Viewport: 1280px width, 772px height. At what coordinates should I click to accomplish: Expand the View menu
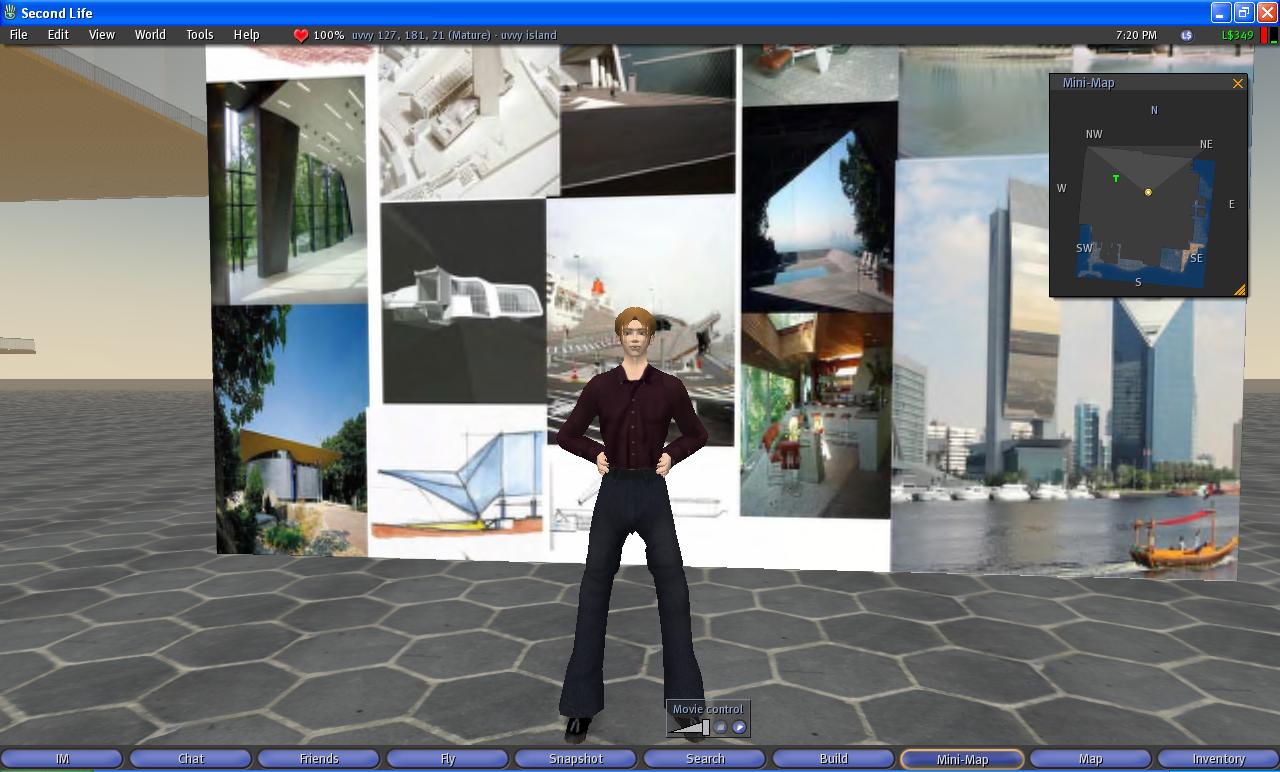[x=102, y=35]
